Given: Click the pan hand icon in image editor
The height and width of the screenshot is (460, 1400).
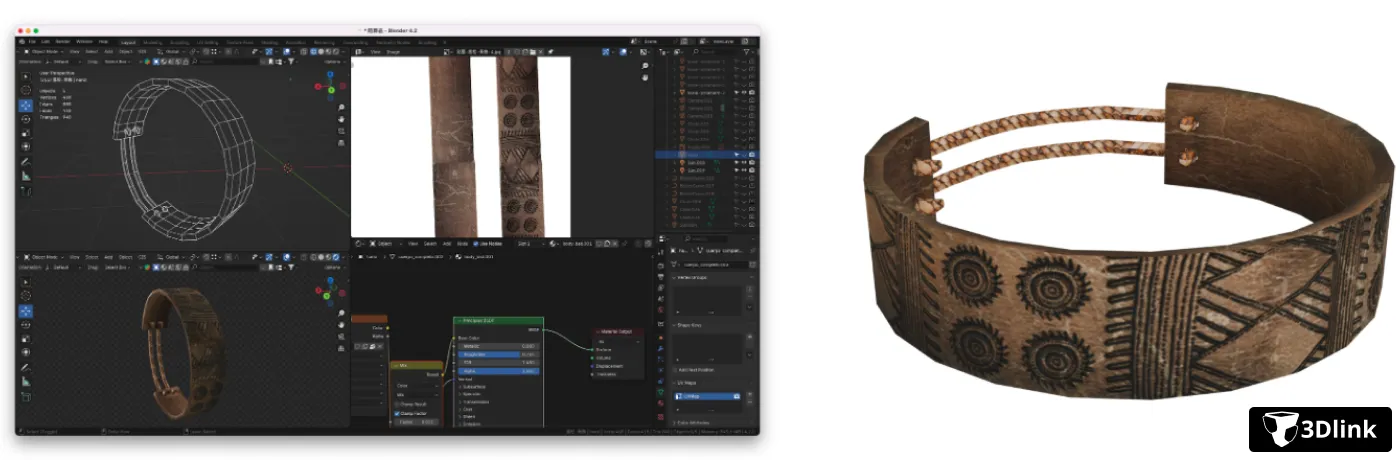Looking at the screenshot, I should pyautogui.click(x=645, y=77).
